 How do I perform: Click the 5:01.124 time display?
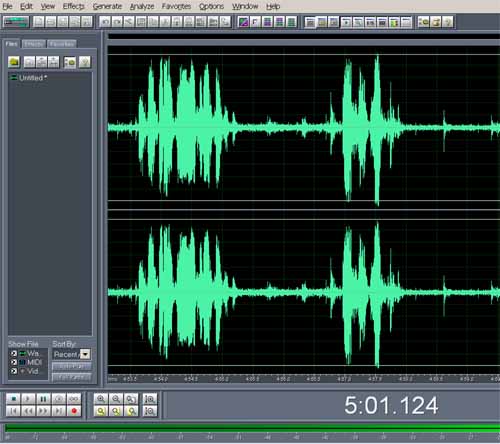391,405
